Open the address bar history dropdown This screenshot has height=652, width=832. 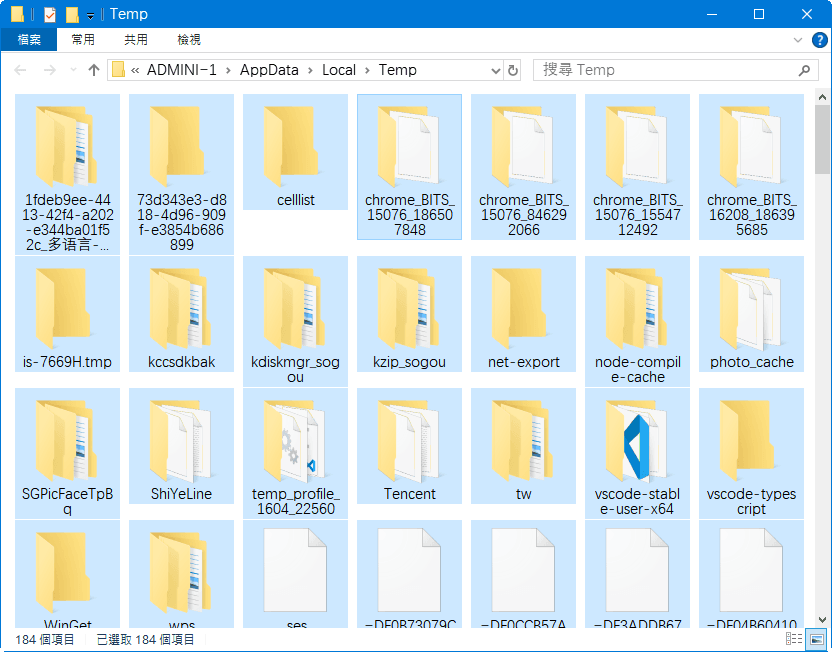496,71
